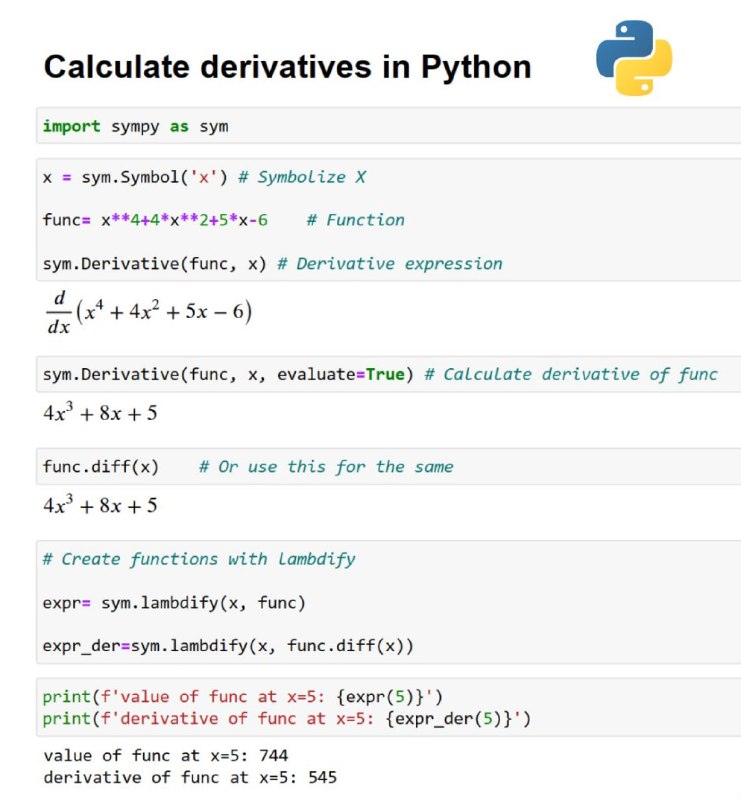This screenshot has height=800, width=741.
Task: Click the line 'expr_der=sym.lambdify(x, func.diff(x))'
Action: (x=228, y=645)
